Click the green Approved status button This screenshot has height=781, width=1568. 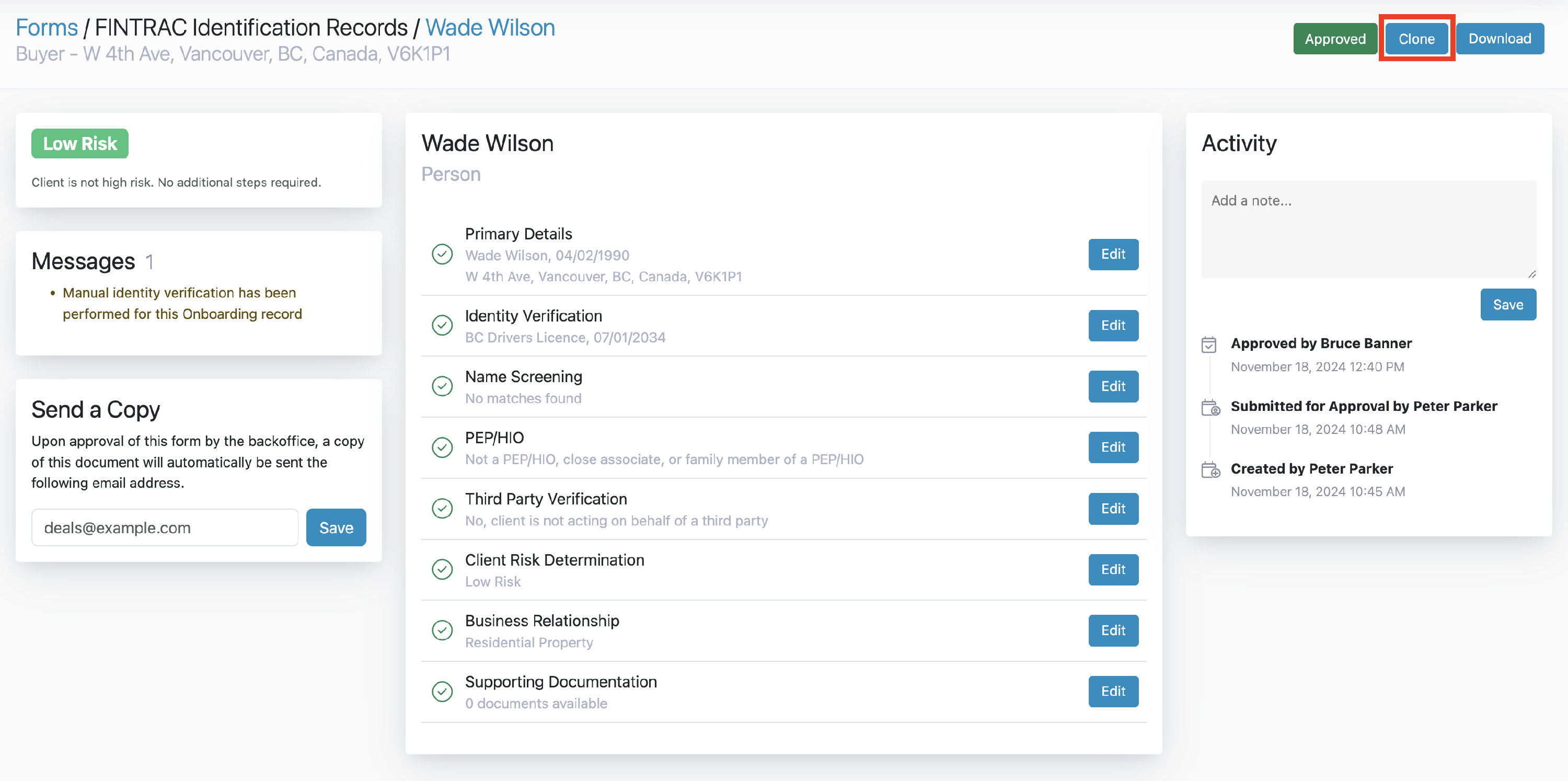click(1335, 39)
